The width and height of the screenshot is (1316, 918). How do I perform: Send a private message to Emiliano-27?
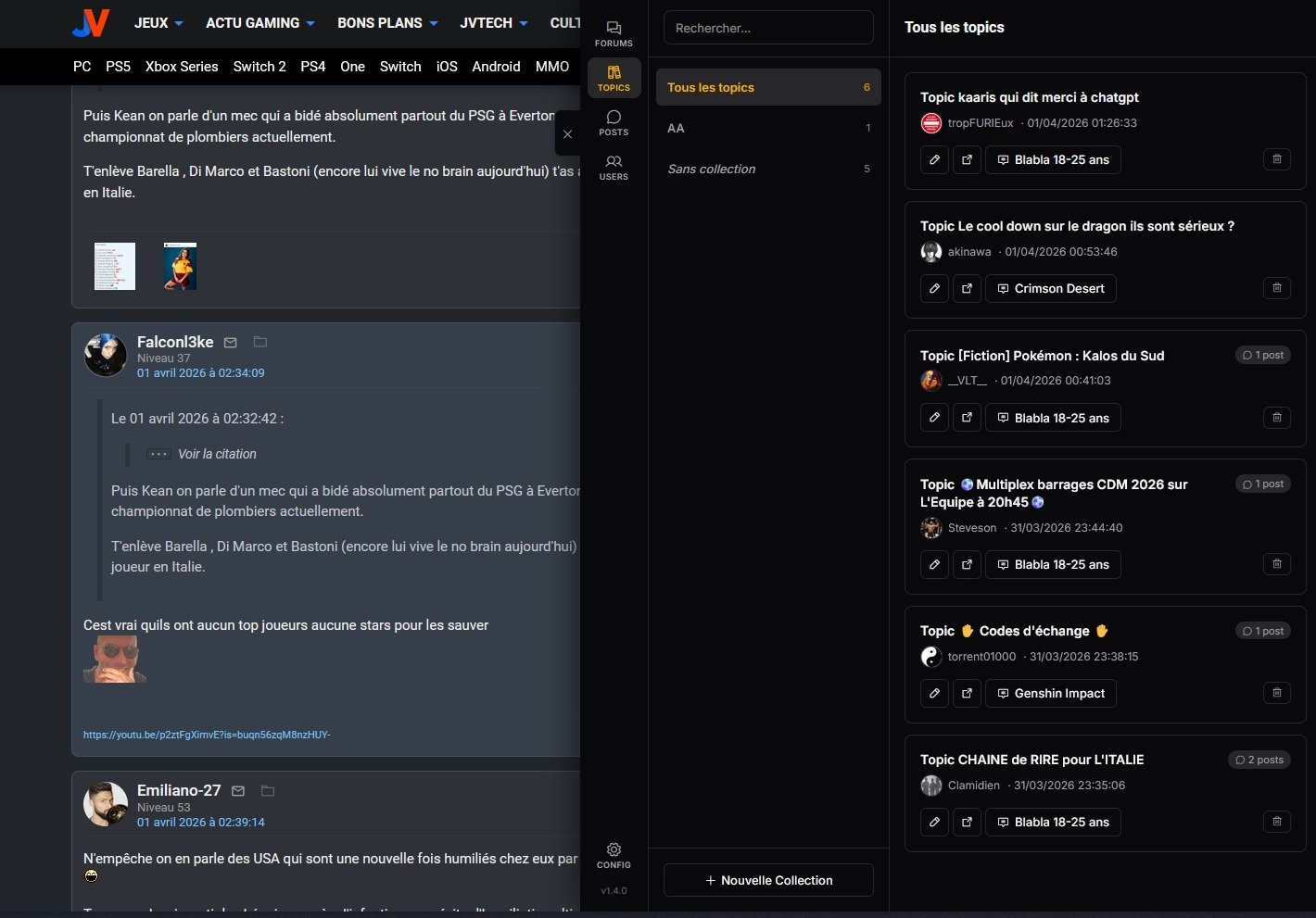238,791
